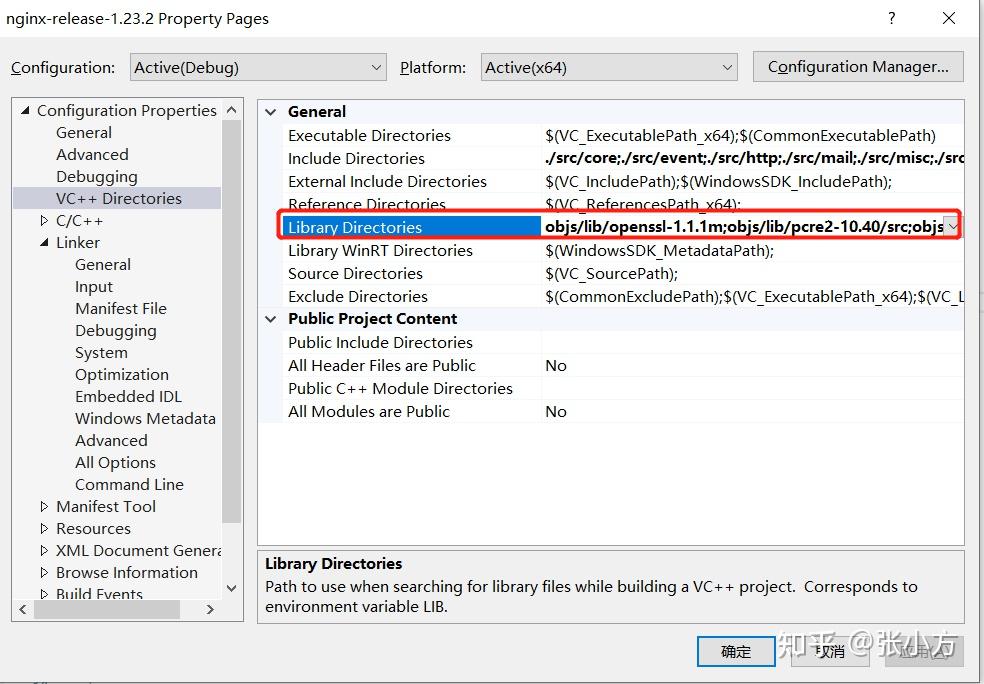Expand the Browse Information node
Viewport: 984px width, 684px height.
pyautogui.click(x=43, y=572)
